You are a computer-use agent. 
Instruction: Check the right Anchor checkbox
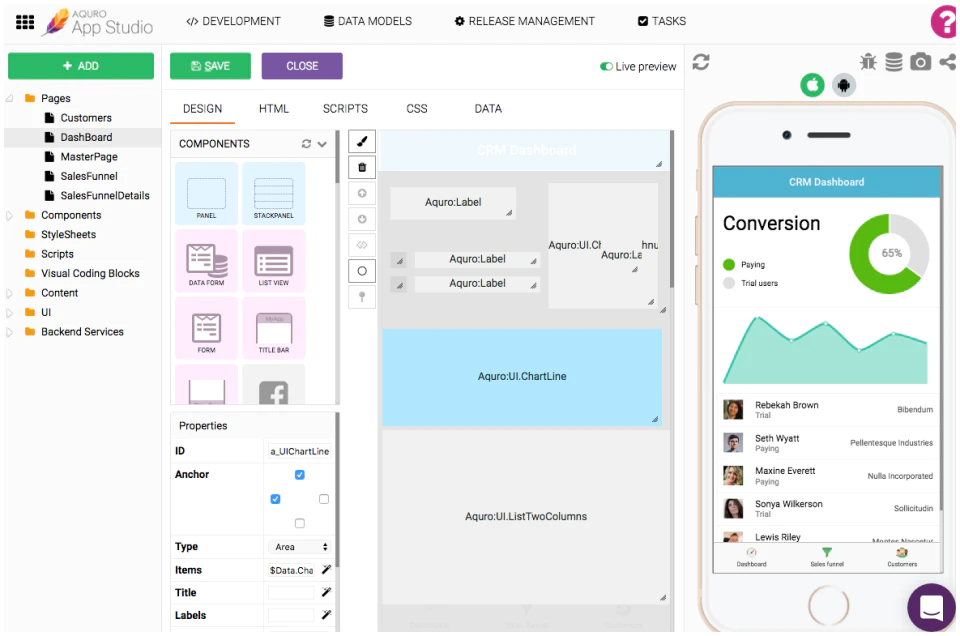(324, 499)
